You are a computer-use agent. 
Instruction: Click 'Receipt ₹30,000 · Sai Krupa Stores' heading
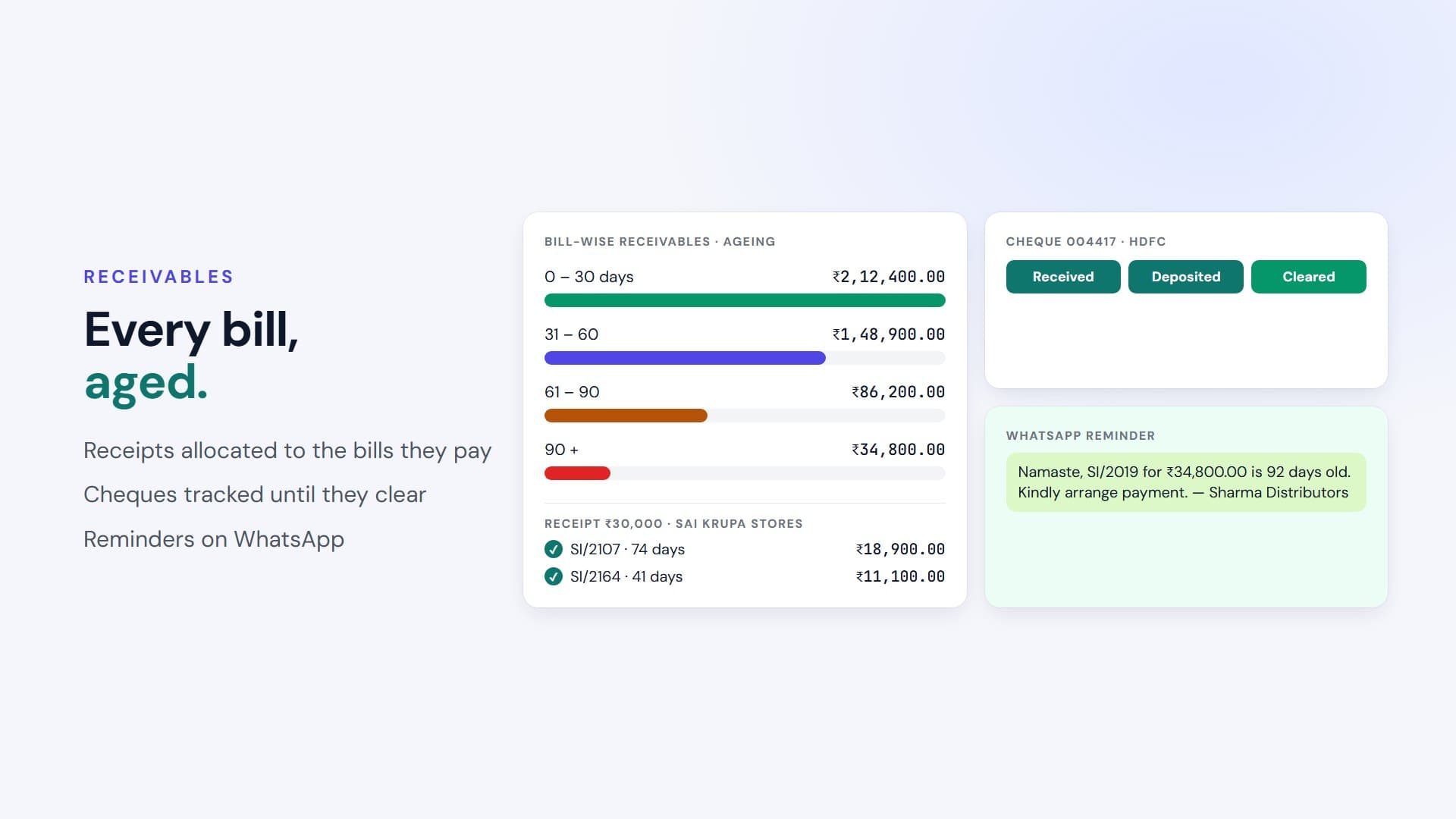click(673, 524)
